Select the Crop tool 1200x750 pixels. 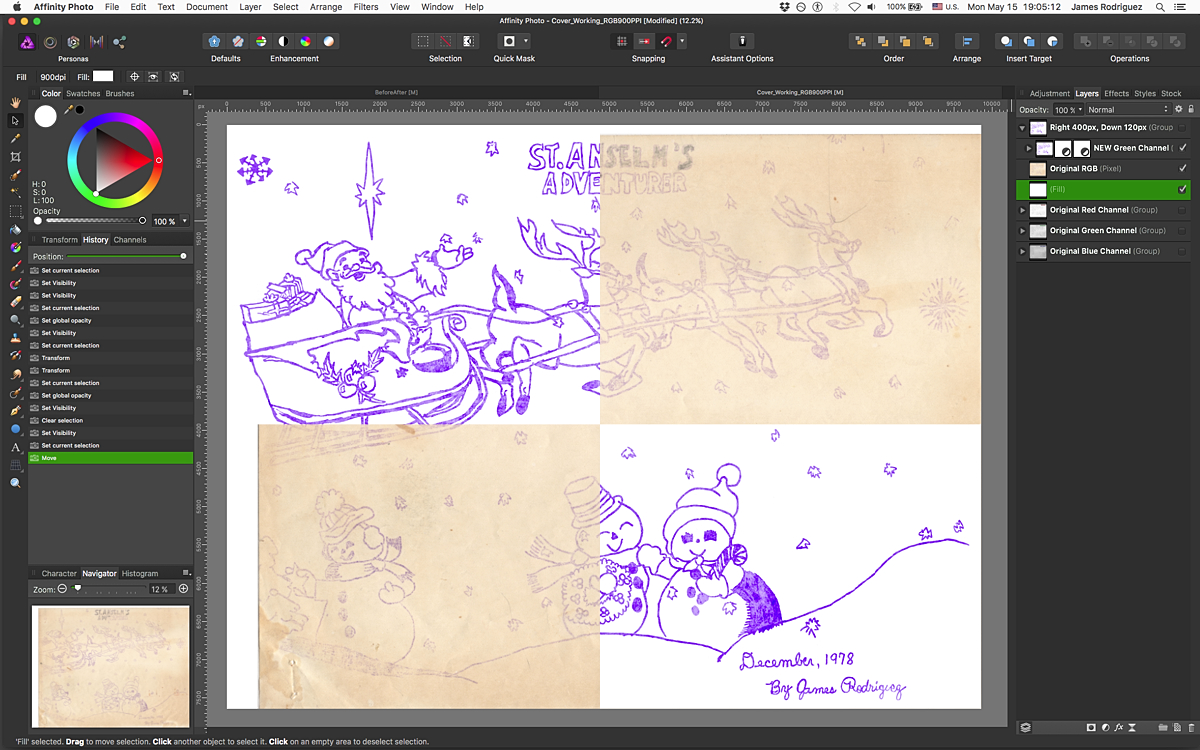point(15,157)
